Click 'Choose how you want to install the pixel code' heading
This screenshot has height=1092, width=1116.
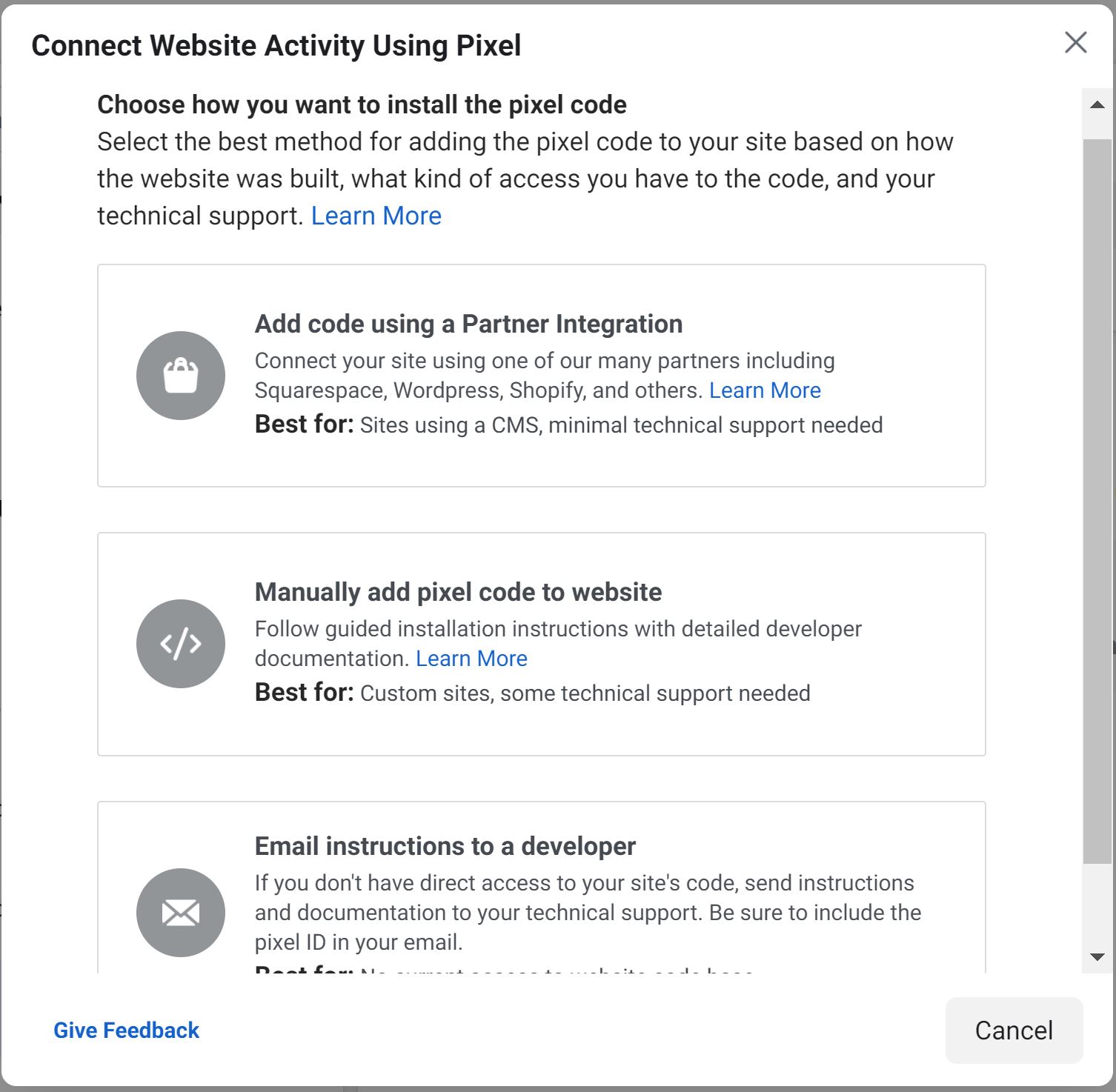point(362,104)
